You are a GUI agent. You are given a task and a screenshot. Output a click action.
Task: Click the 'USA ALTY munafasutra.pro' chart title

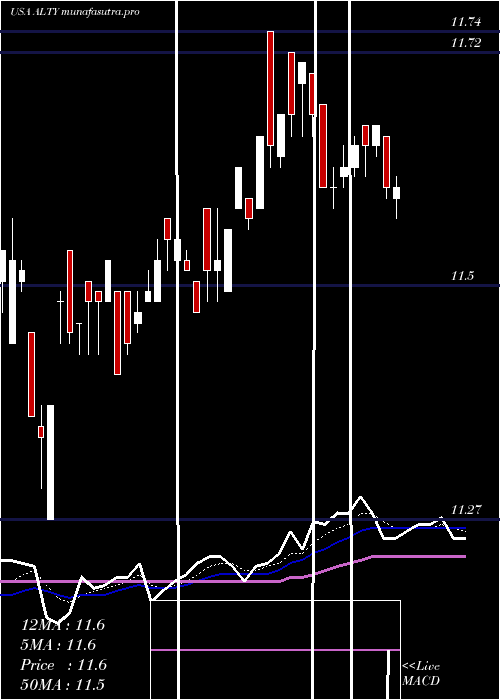[75, 12]
